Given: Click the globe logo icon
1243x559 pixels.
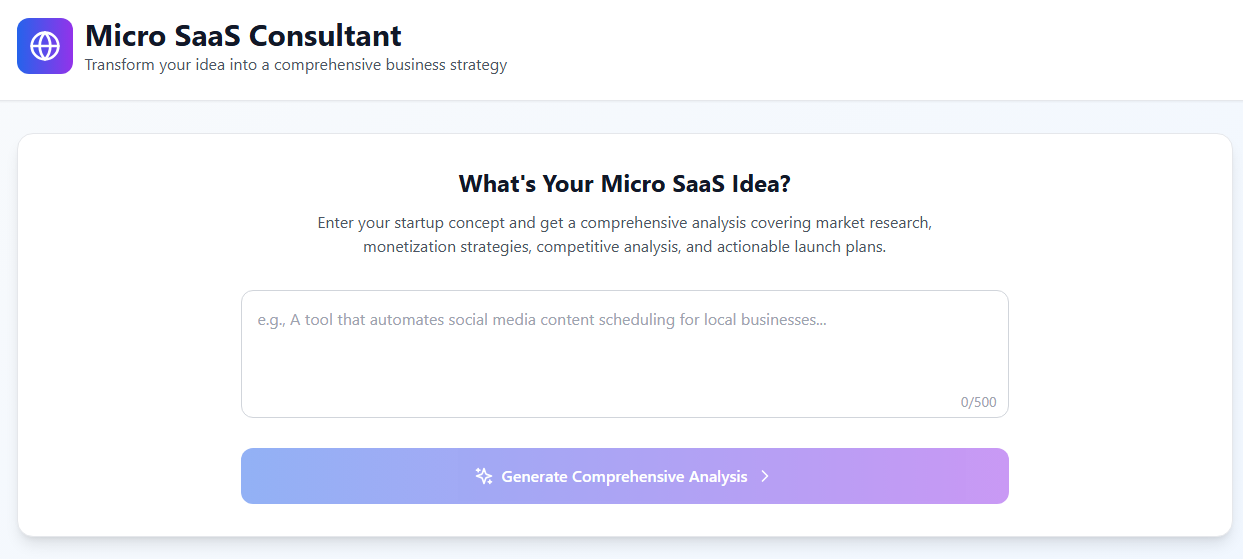Looking at the screenshot, I should tap(45, 46).
